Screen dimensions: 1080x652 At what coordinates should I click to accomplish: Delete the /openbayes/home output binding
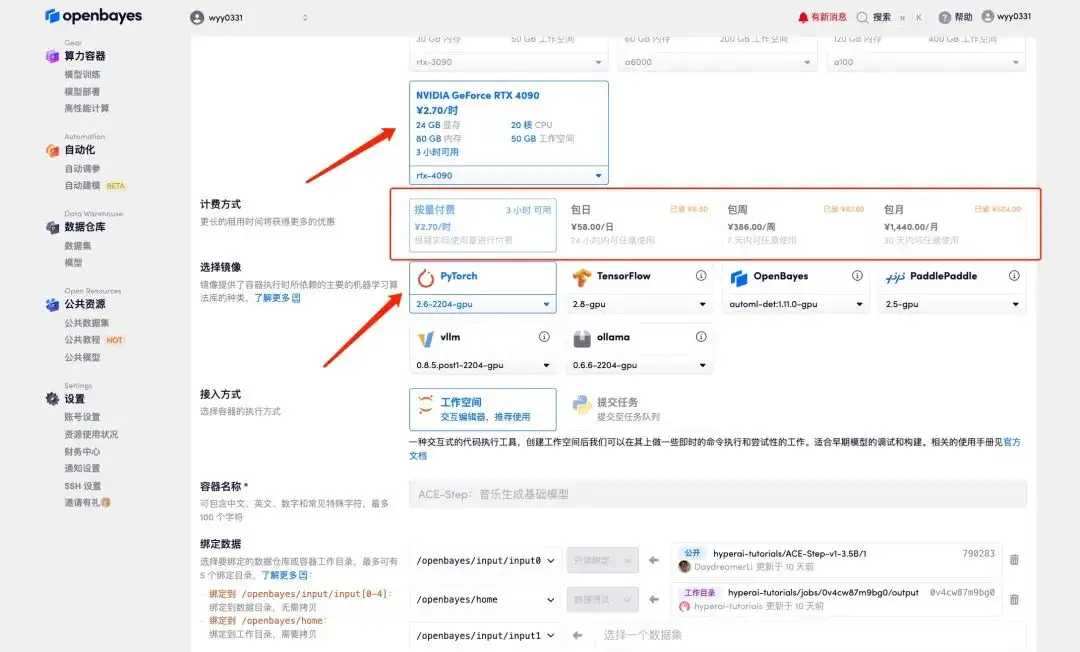click(1014, 599)
